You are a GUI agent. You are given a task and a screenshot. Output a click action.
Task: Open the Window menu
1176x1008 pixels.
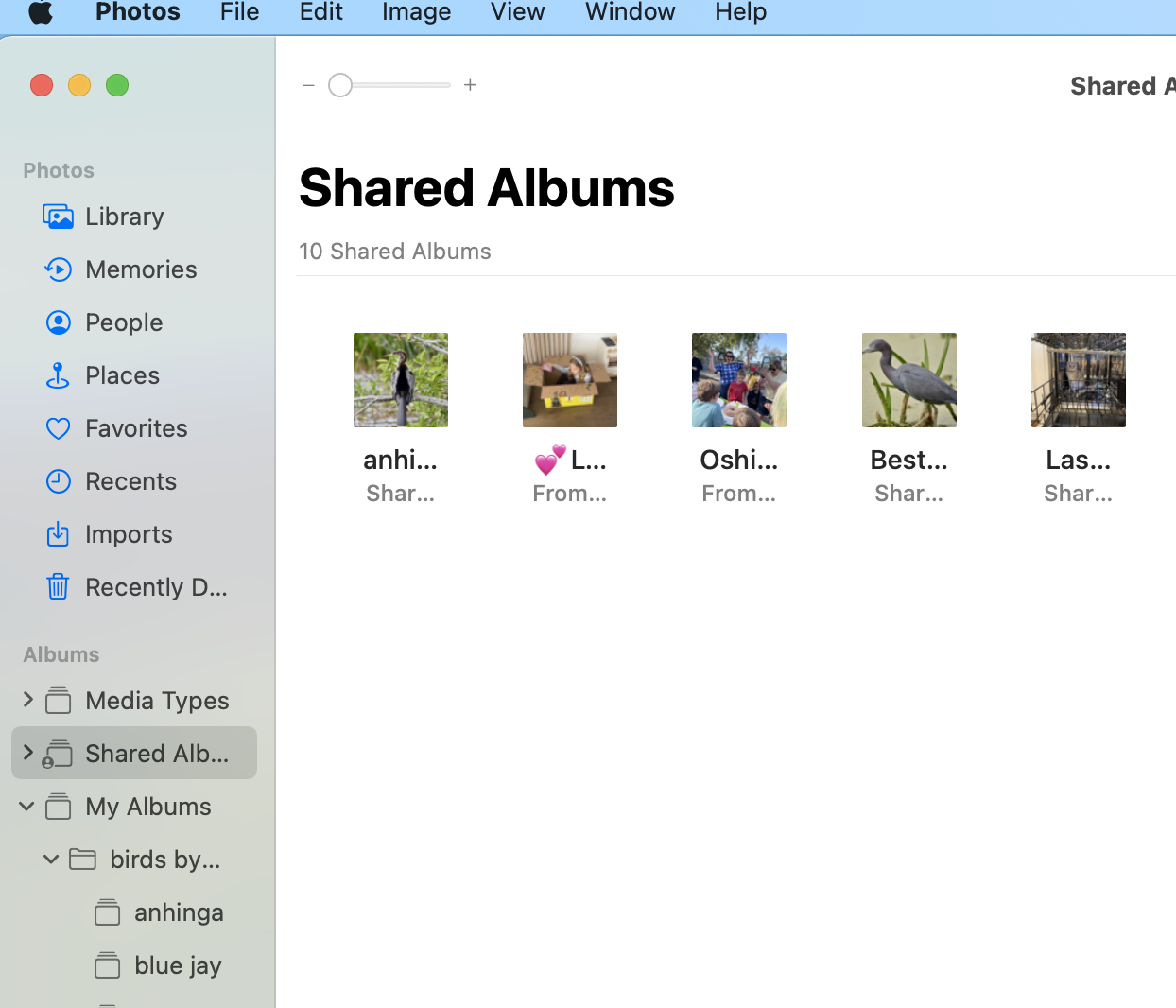630,12
